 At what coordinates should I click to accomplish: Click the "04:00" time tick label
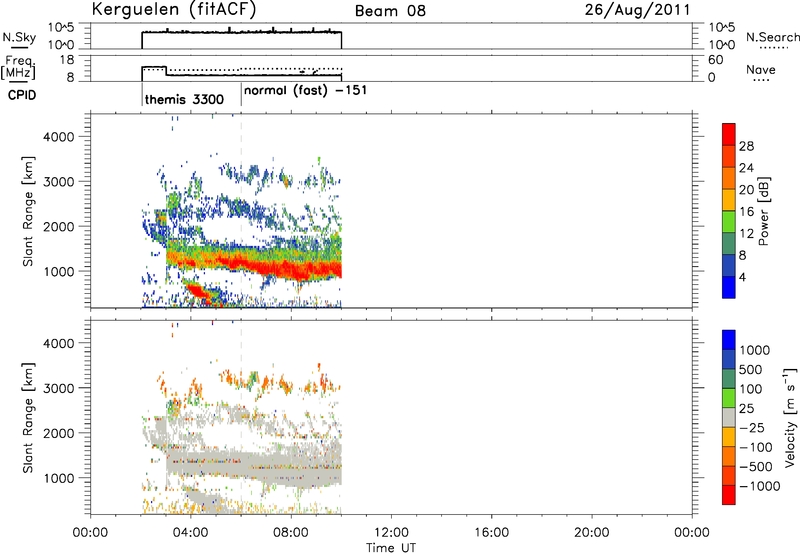[x=190, y=533]
